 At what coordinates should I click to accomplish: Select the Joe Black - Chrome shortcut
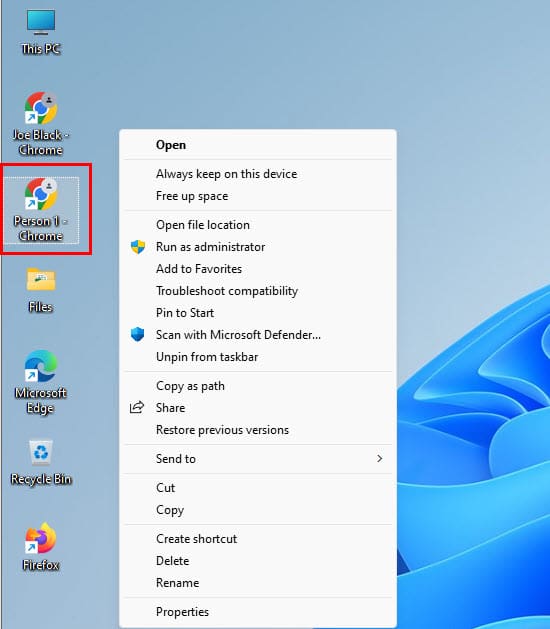click(x=41, y=124)
